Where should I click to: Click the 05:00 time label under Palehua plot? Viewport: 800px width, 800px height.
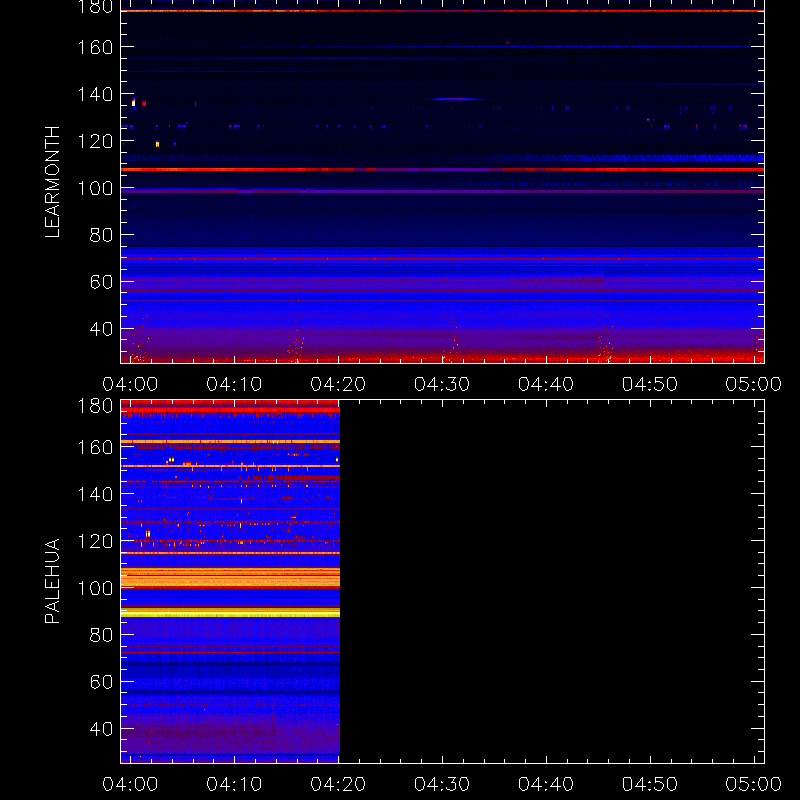pyautogui.click(x=754, y=784)
